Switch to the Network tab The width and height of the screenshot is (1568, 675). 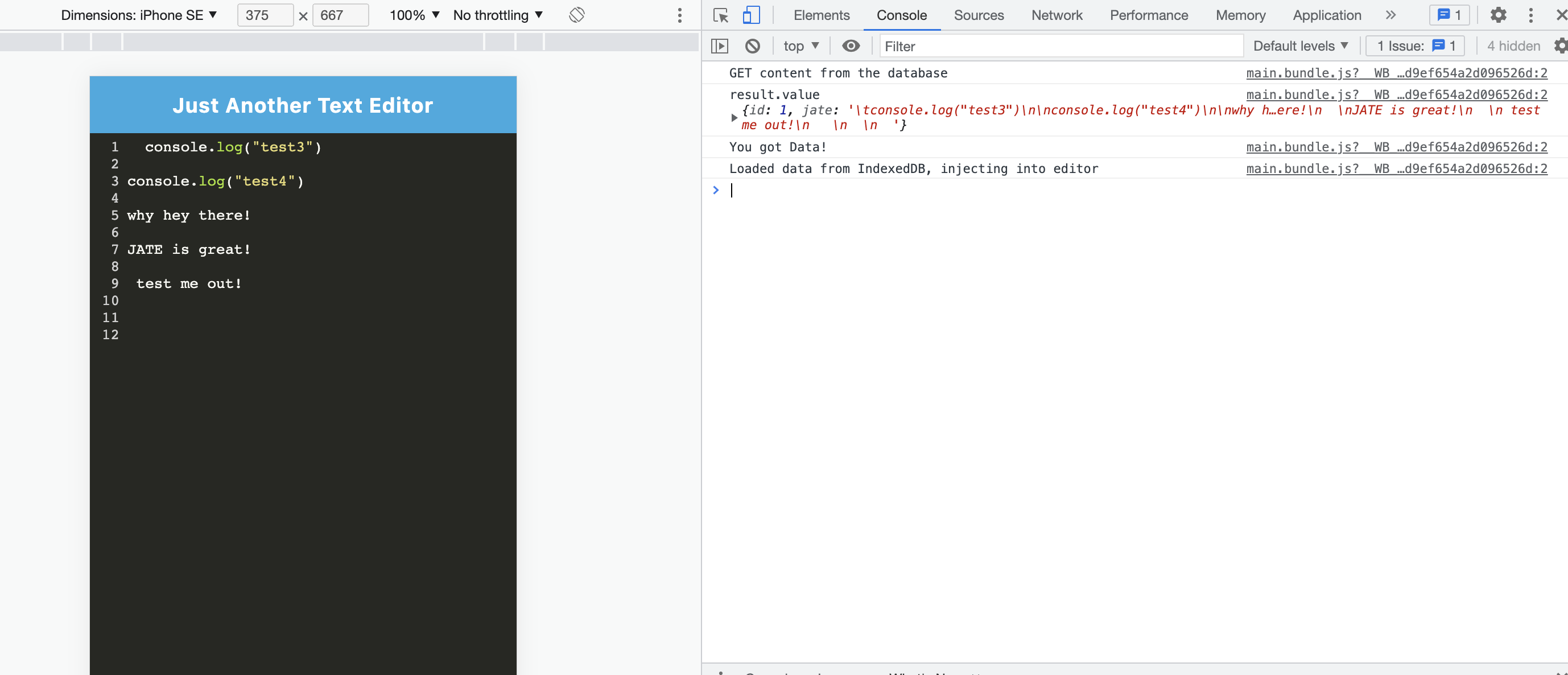click(1056, 15)
